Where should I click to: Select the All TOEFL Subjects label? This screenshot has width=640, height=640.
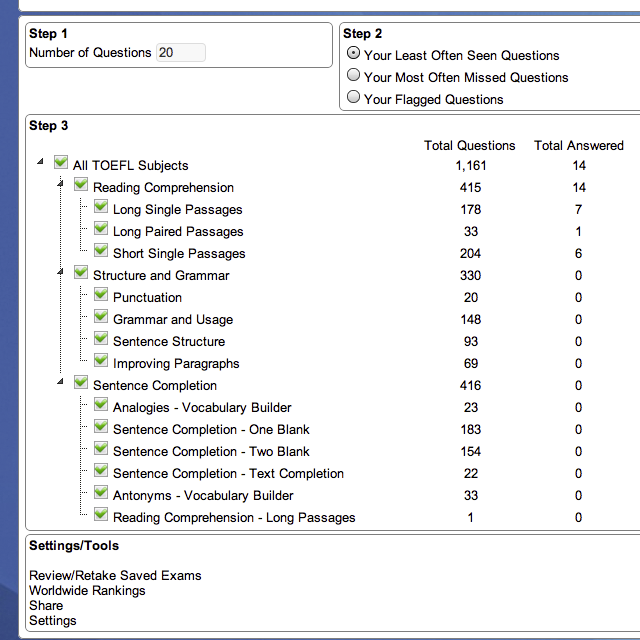[x=131, y=166]
